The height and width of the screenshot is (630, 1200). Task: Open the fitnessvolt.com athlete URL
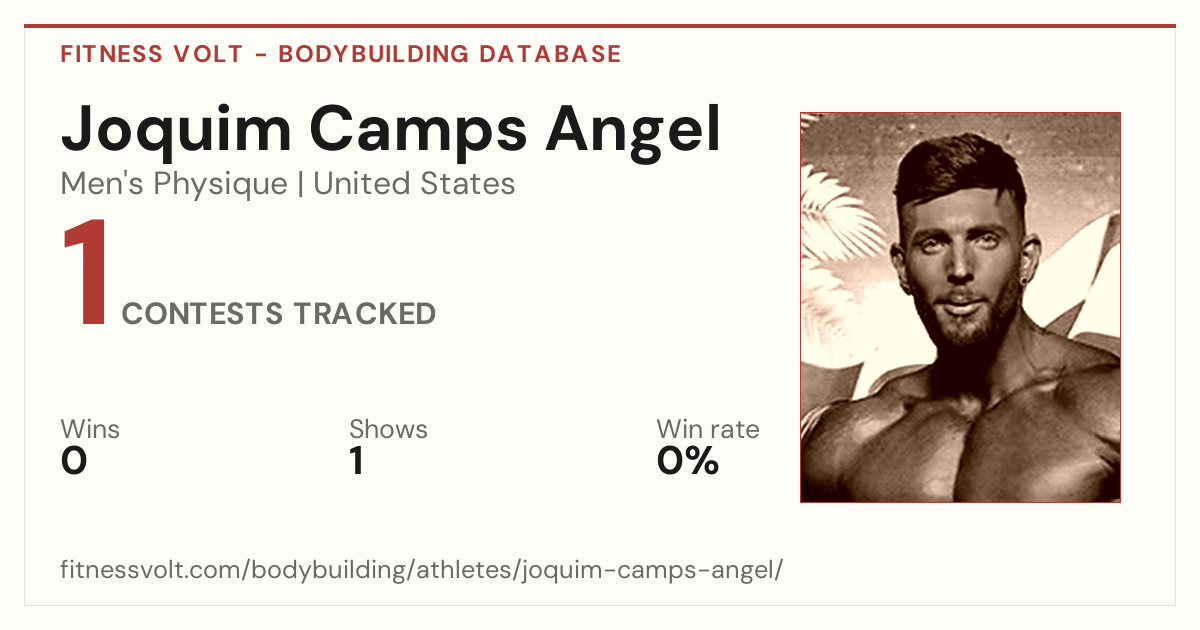[422, 571]
